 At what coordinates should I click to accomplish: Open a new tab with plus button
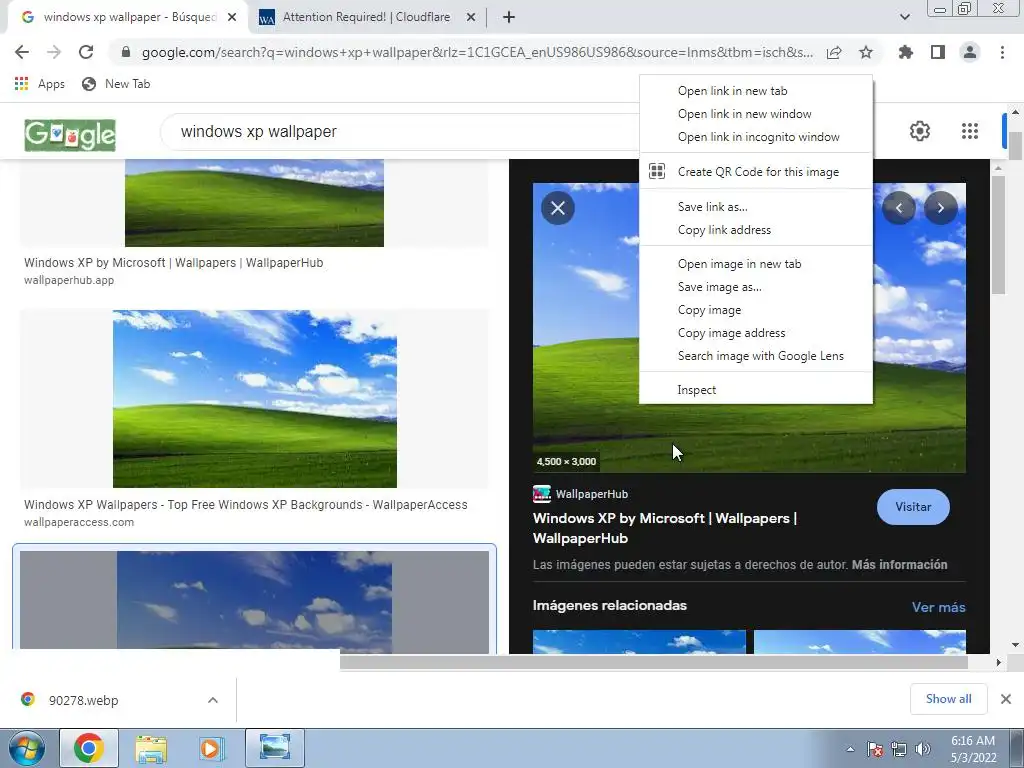coord(509,17)
